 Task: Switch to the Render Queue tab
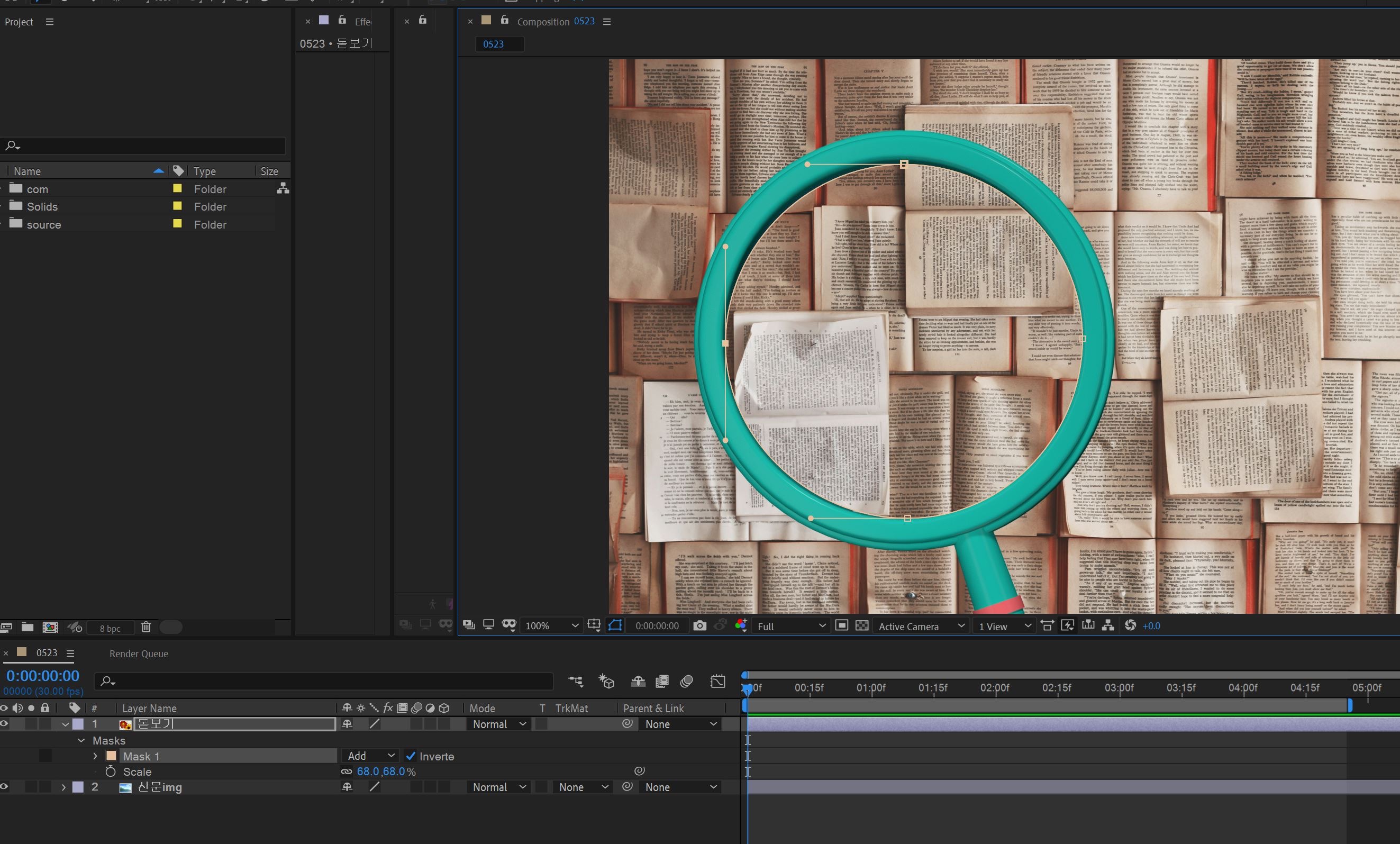click(139, 654)
